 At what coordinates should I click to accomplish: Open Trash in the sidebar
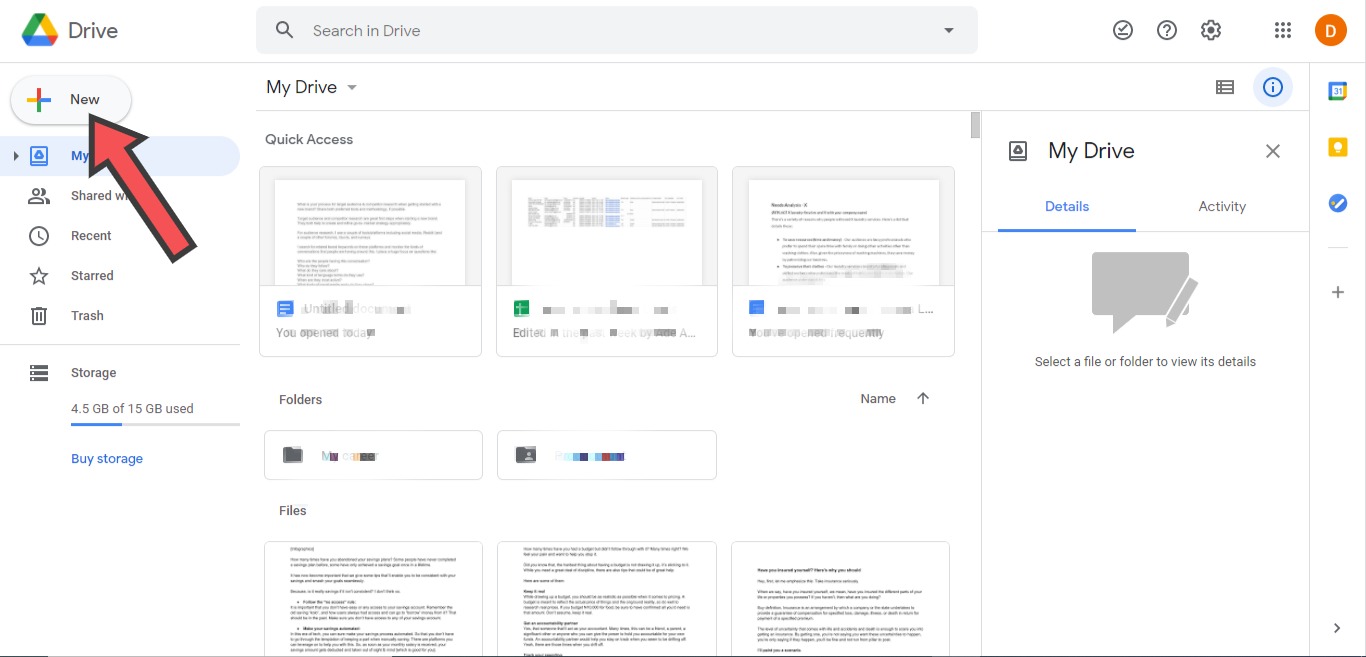[120, 316]
